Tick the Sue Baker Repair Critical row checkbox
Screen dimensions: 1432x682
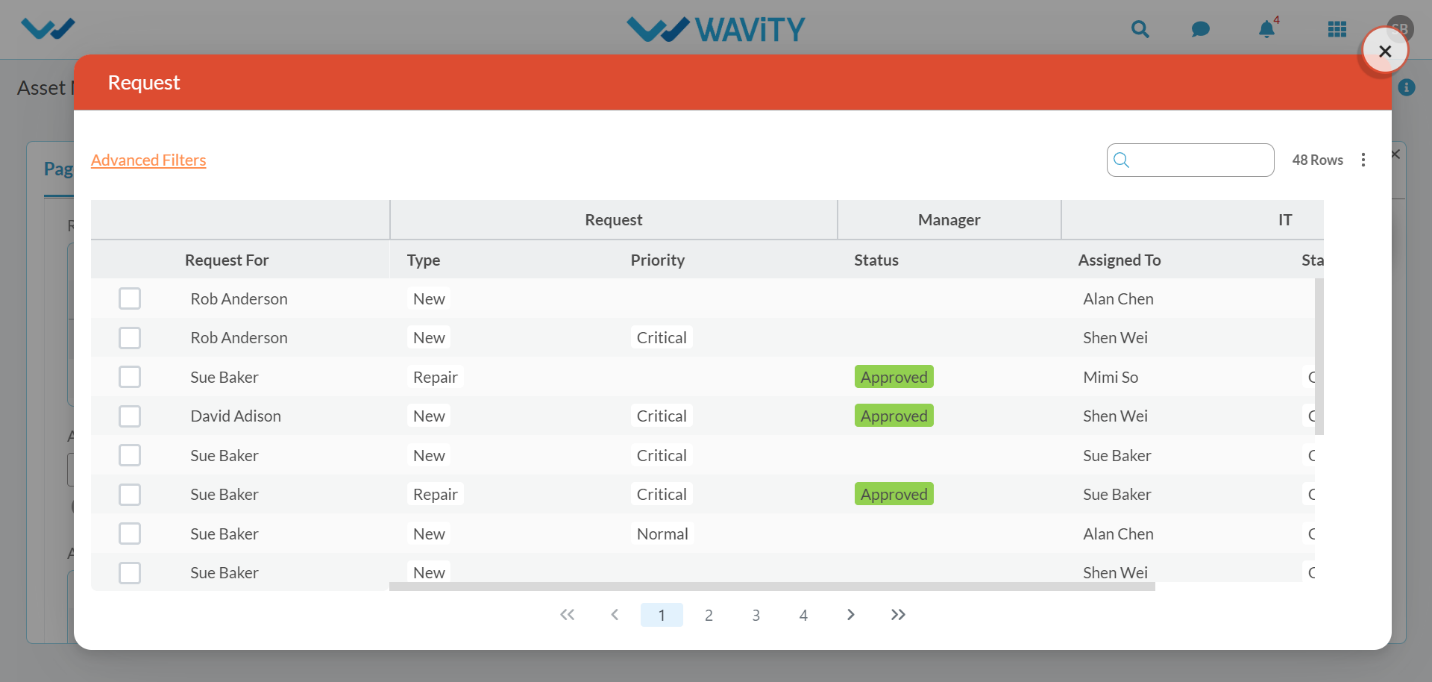130,494
